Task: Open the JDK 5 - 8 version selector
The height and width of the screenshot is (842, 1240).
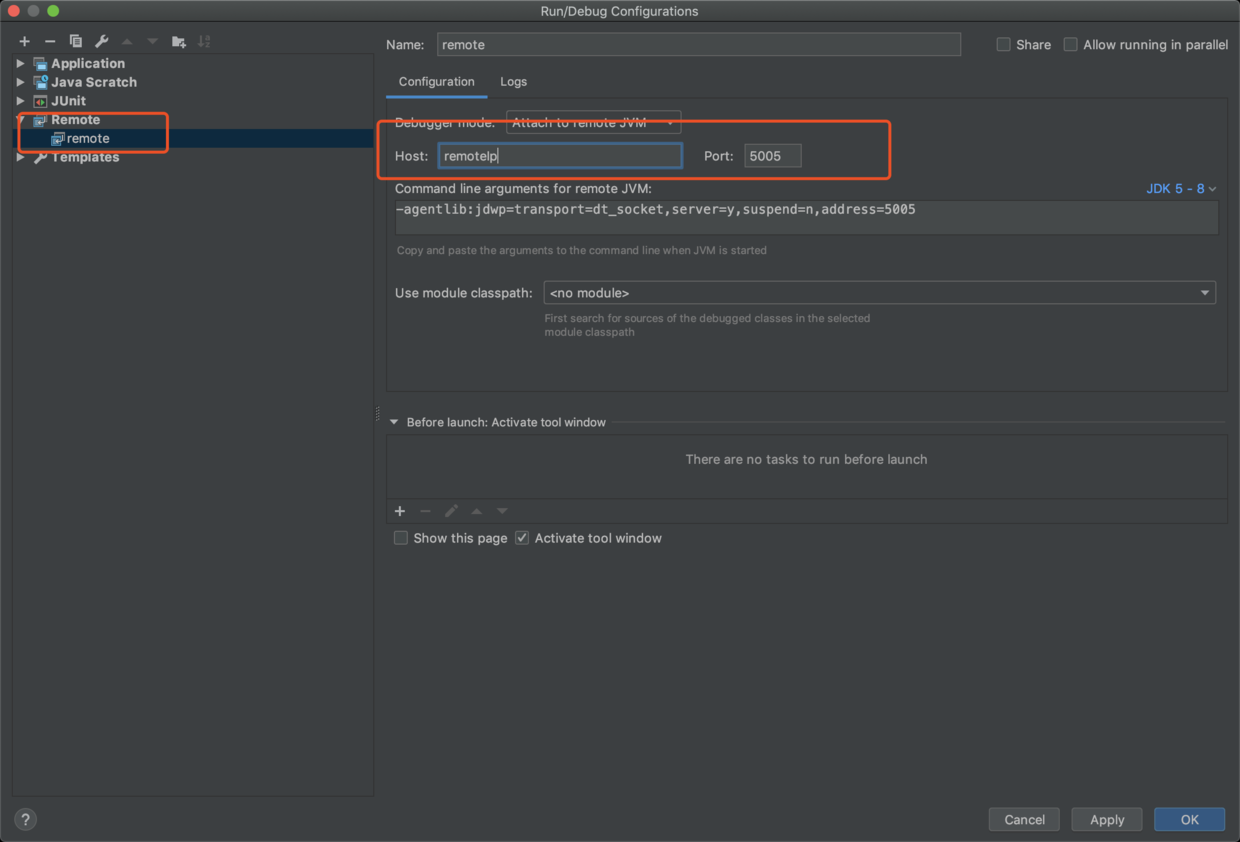Action: coord(1181,189)
